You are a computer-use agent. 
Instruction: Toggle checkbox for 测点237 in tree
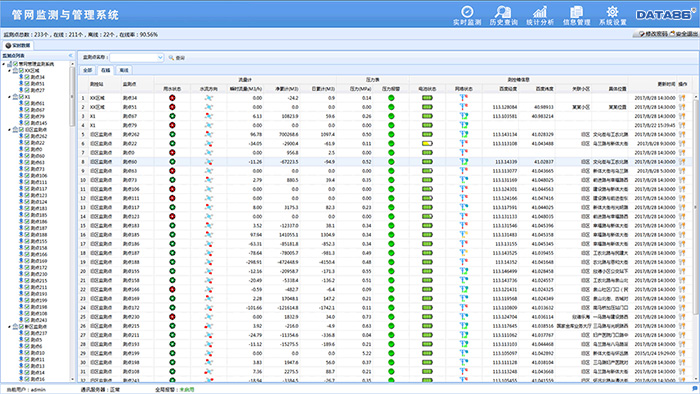(27, 333)
